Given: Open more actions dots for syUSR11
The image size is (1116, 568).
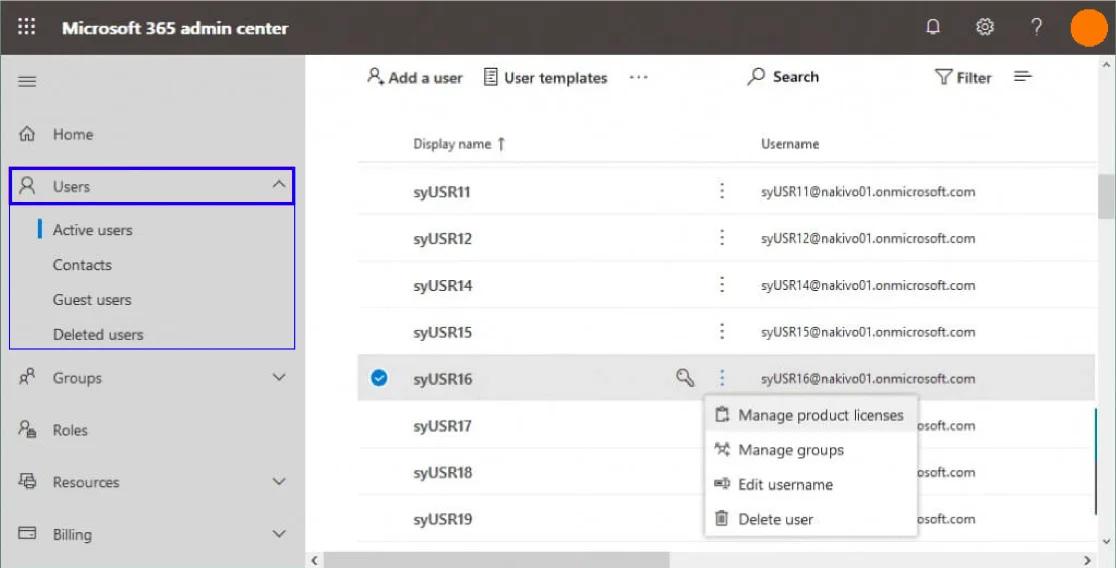Looking at the screenshot, I should click(x=722, y=191).
